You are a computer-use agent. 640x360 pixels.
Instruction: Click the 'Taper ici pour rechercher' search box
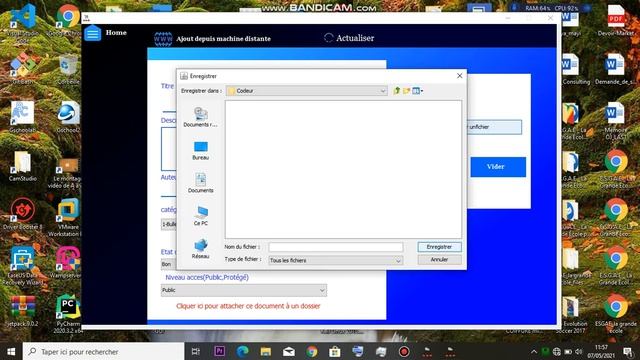point(104,351)
